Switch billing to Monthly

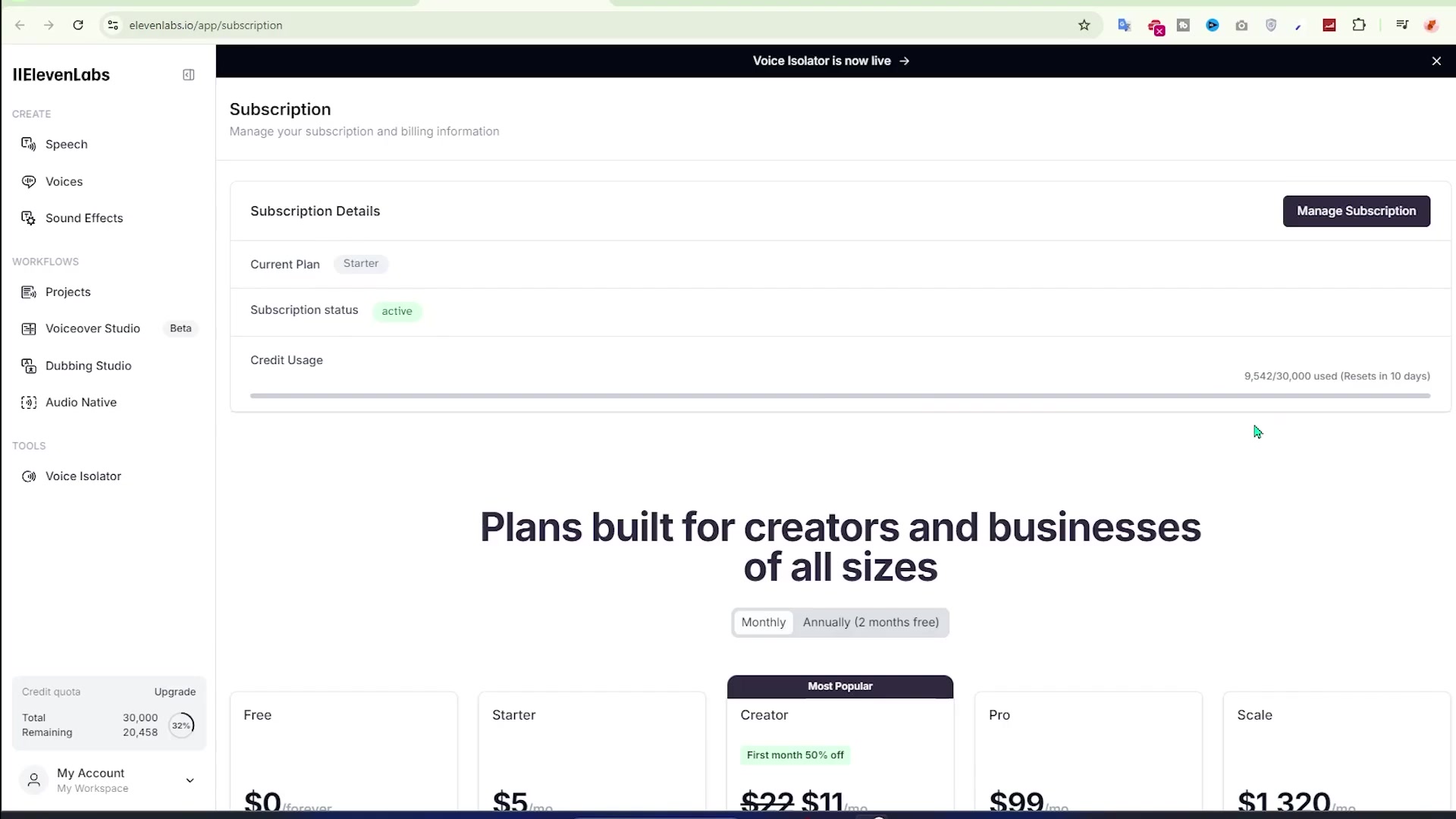click(x=764, y=623)
